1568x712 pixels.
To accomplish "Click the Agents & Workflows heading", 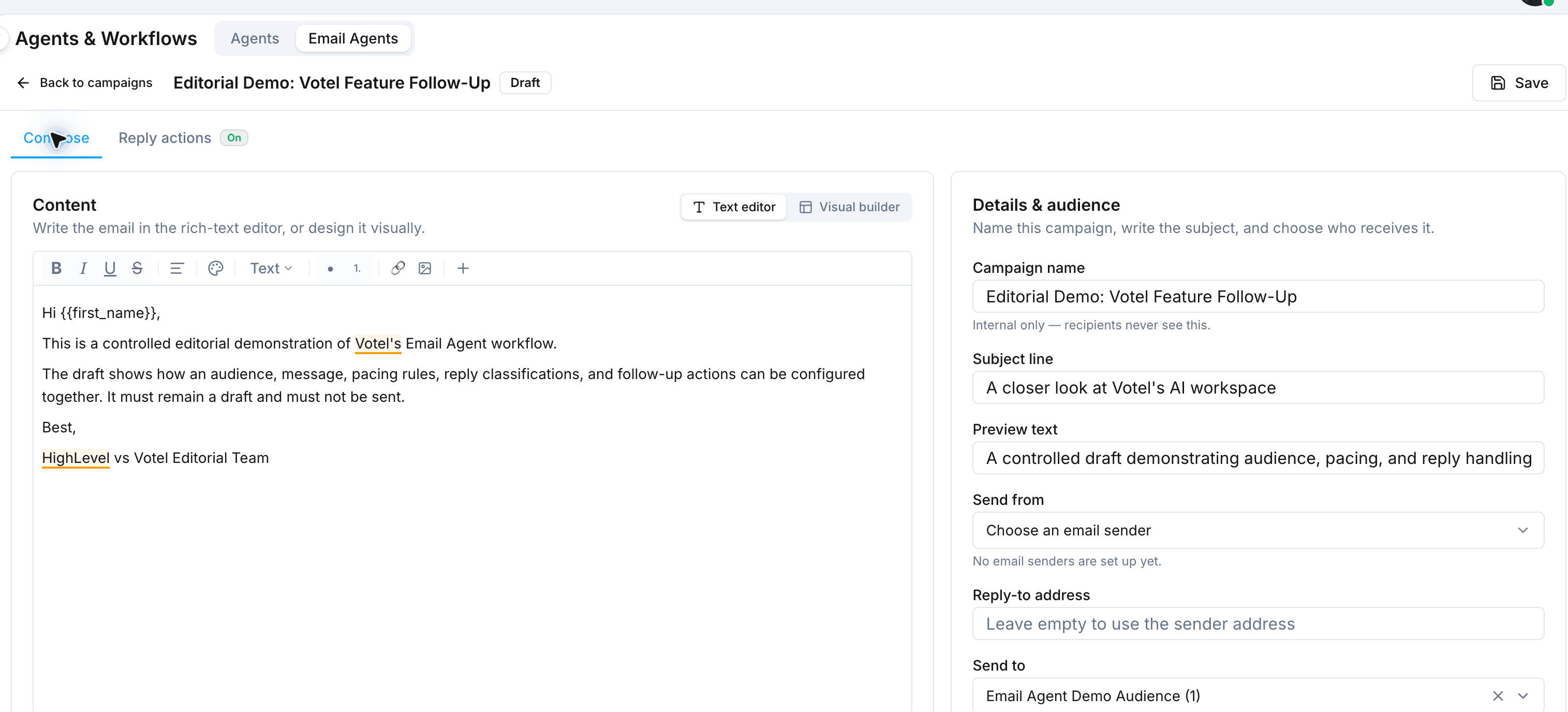I will point(106,38).
